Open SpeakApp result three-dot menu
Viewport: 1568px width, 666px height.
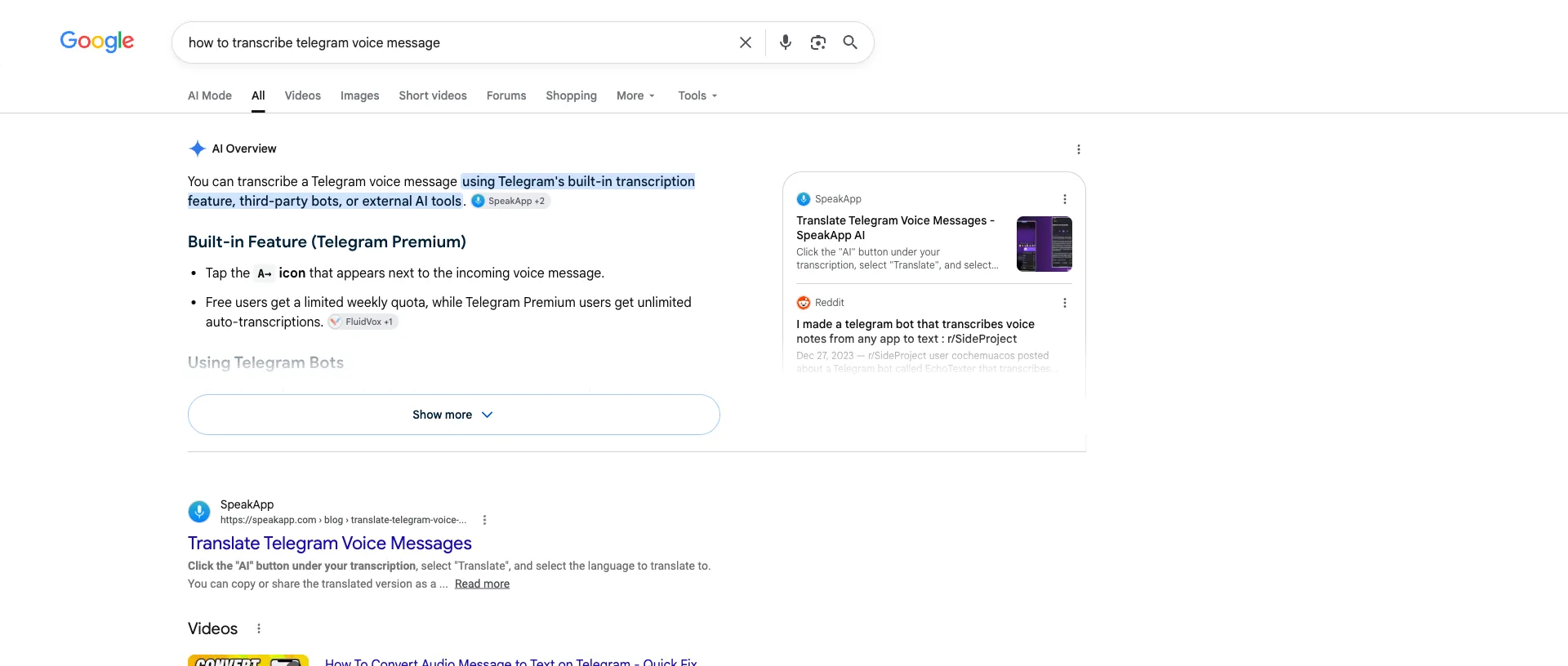pos(484,520)
